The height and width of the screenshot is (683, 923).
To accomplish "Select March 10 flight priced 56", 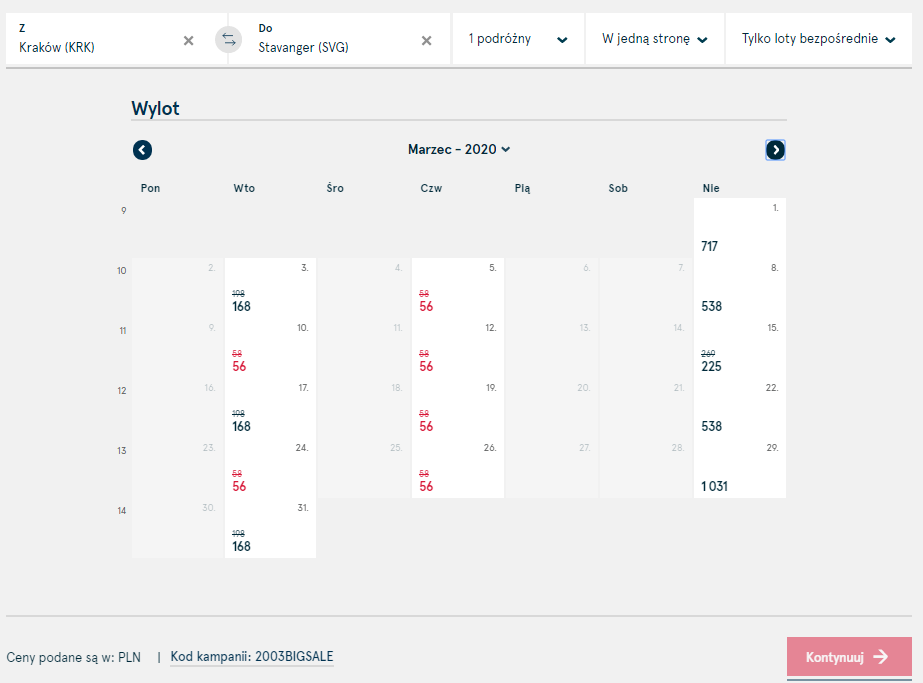I will tap(271, 349).
